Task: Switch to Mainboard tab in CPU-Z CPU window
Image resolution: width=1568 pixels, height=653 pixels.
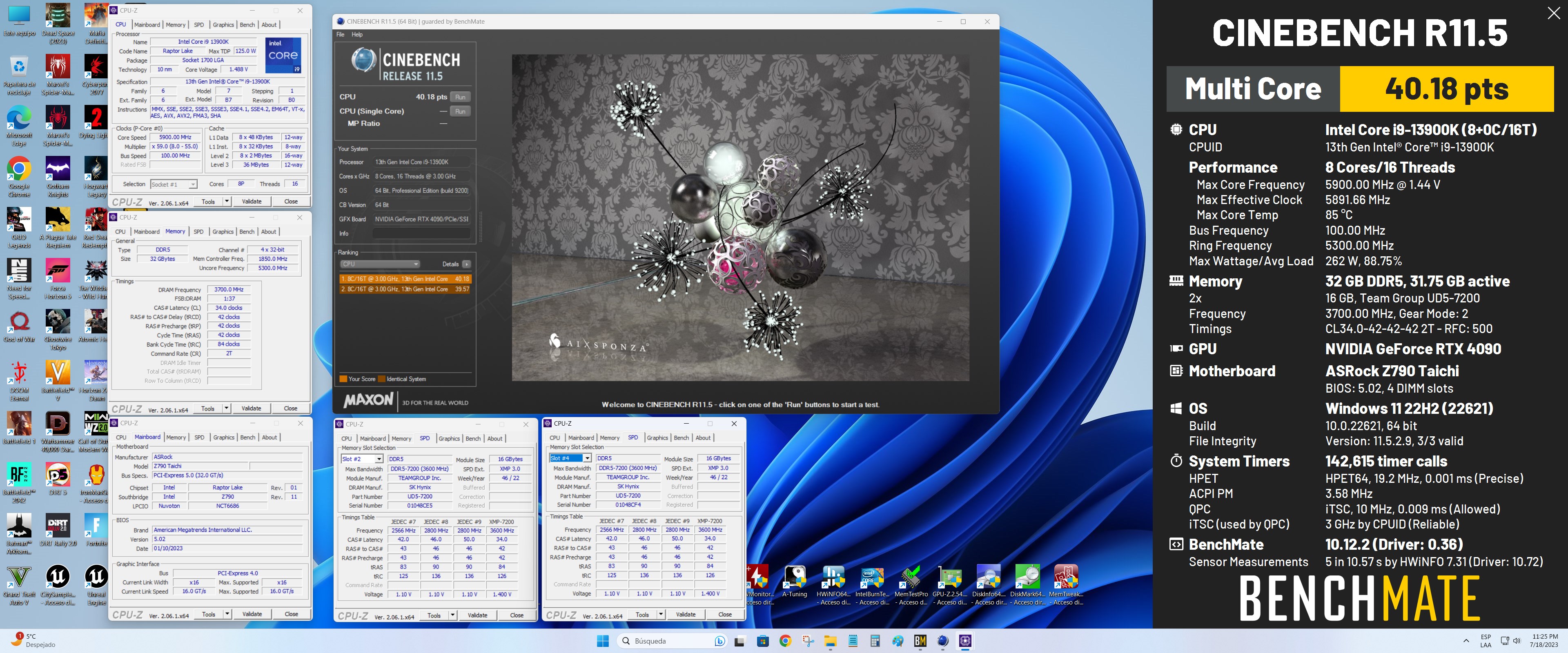Action: point(147,25)
